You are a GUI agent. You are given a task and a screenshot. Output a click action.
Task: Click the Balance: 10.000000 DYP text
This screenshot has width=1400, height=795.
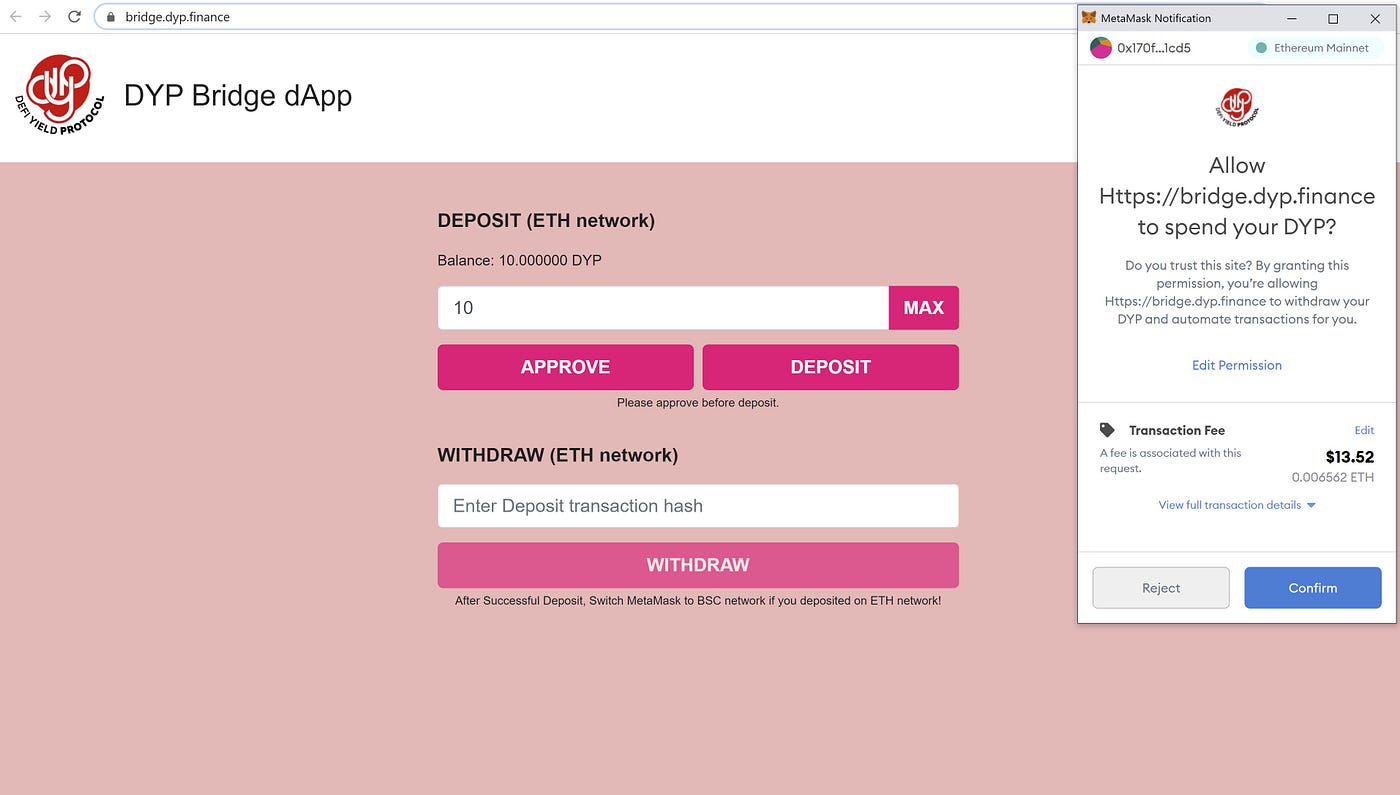[520, 261]
